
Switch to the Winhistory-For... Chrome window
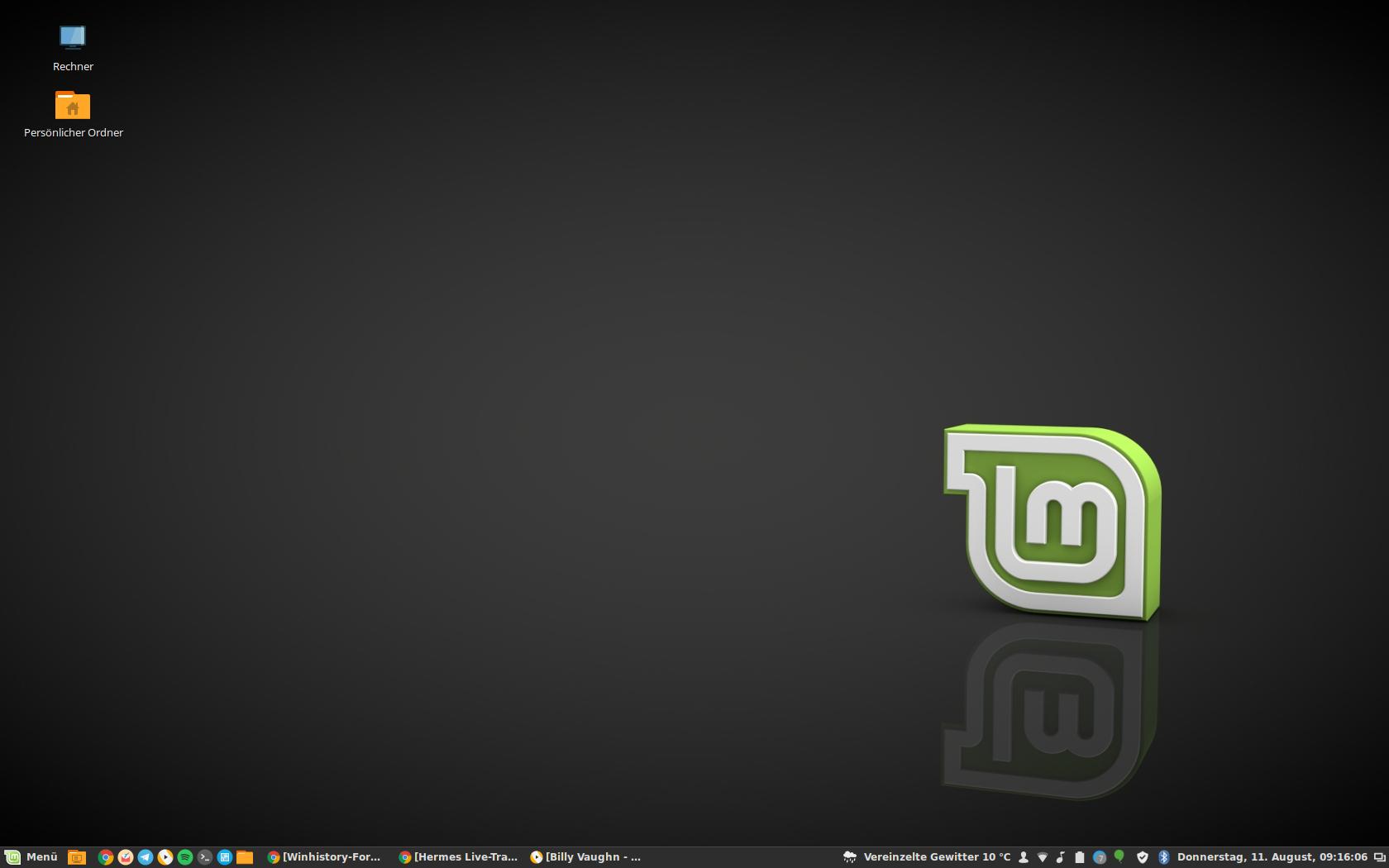point(324,857)
